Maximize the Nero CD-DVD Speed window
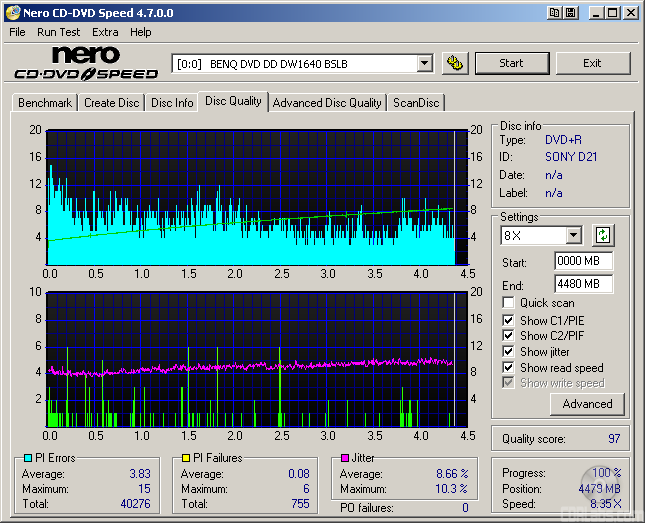 [611, 13]
